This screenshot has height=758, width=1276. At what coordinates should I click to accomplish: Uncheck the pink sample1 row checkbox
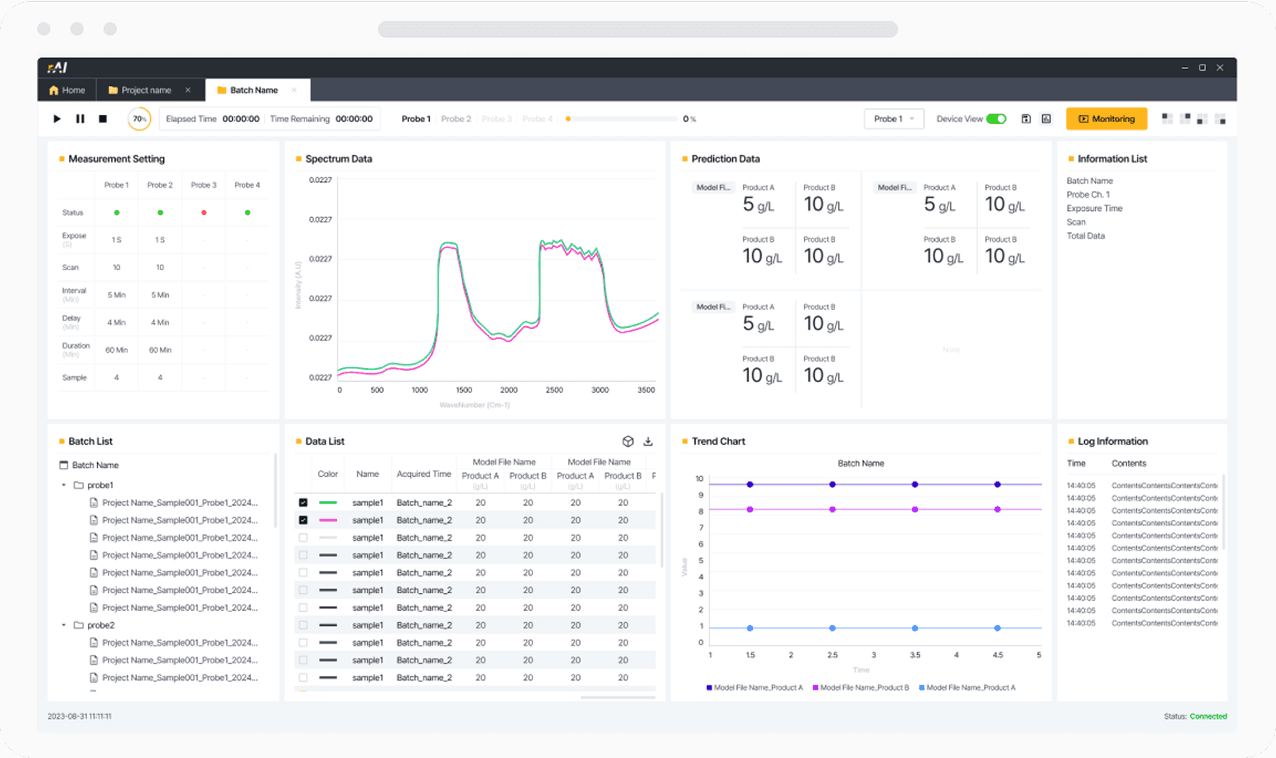(303, 520)
